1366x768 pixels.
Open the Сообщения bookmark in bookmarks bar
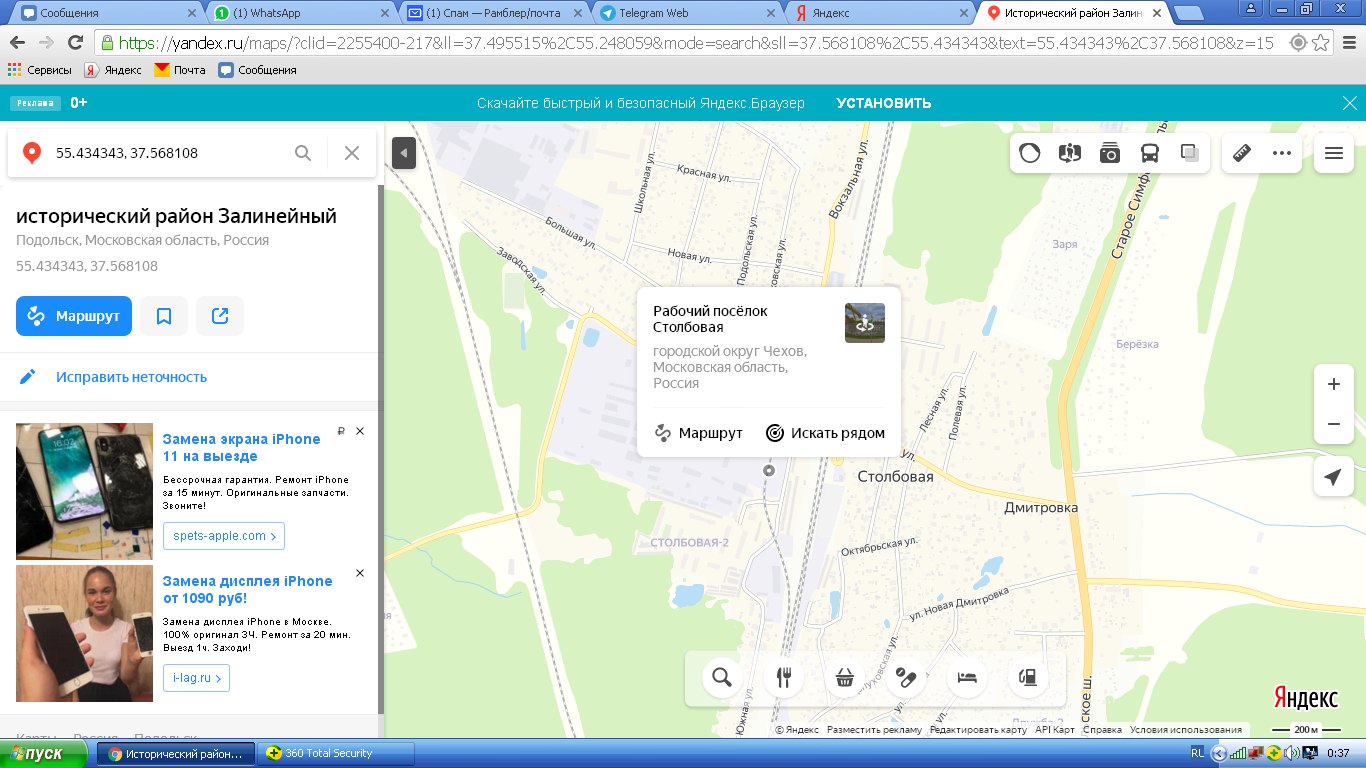[258, 70]
